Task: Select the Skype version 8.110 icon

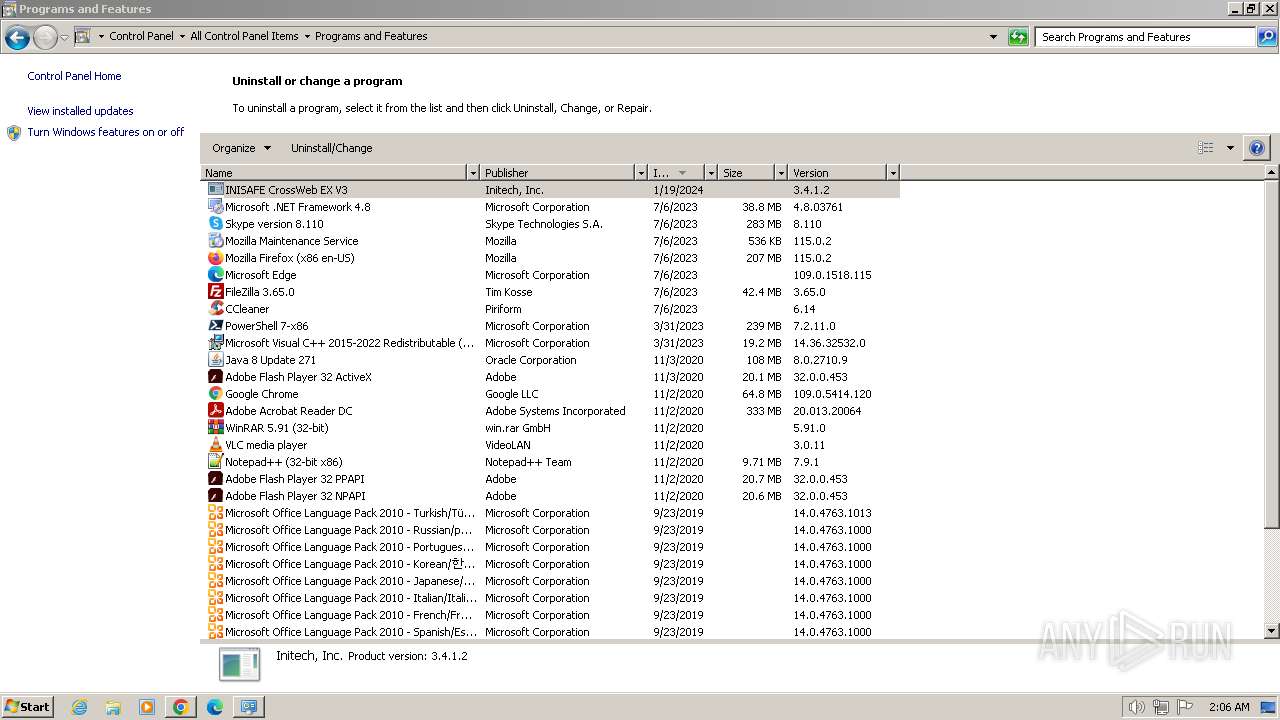Action: tap(215, 223)
